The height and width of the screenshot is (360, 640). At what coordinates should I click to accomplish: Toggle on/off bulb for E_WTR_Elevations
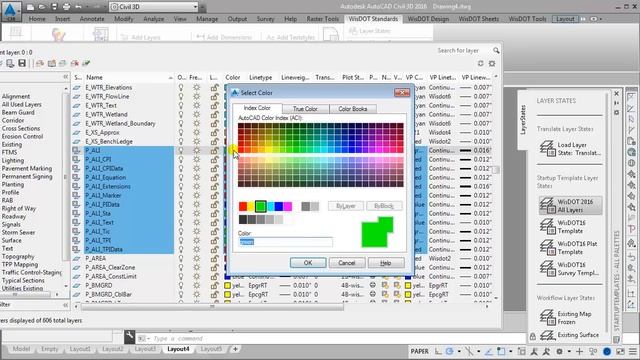click(181, 87)
